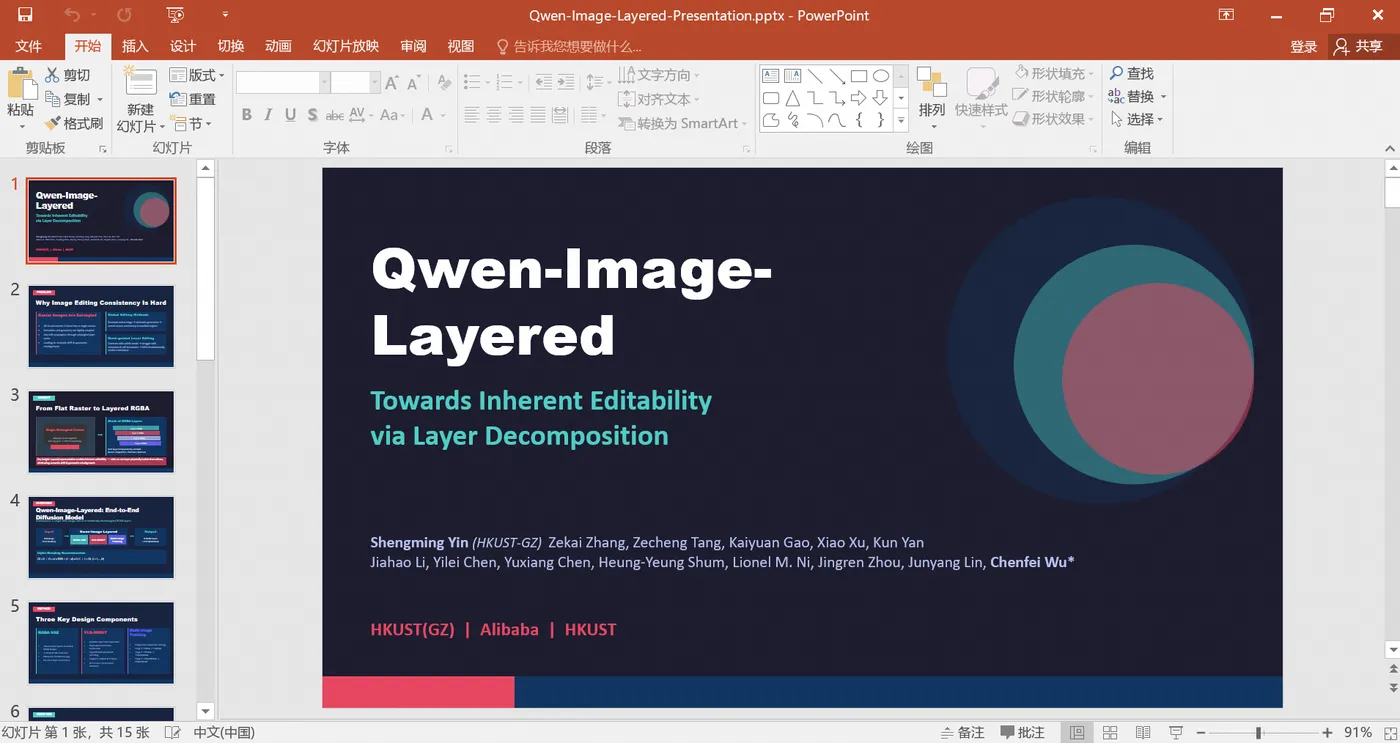Select the Rectangle shape in gallery
Image resolution: width=1400 pixels, height=743 pixels.
(859, 75)
